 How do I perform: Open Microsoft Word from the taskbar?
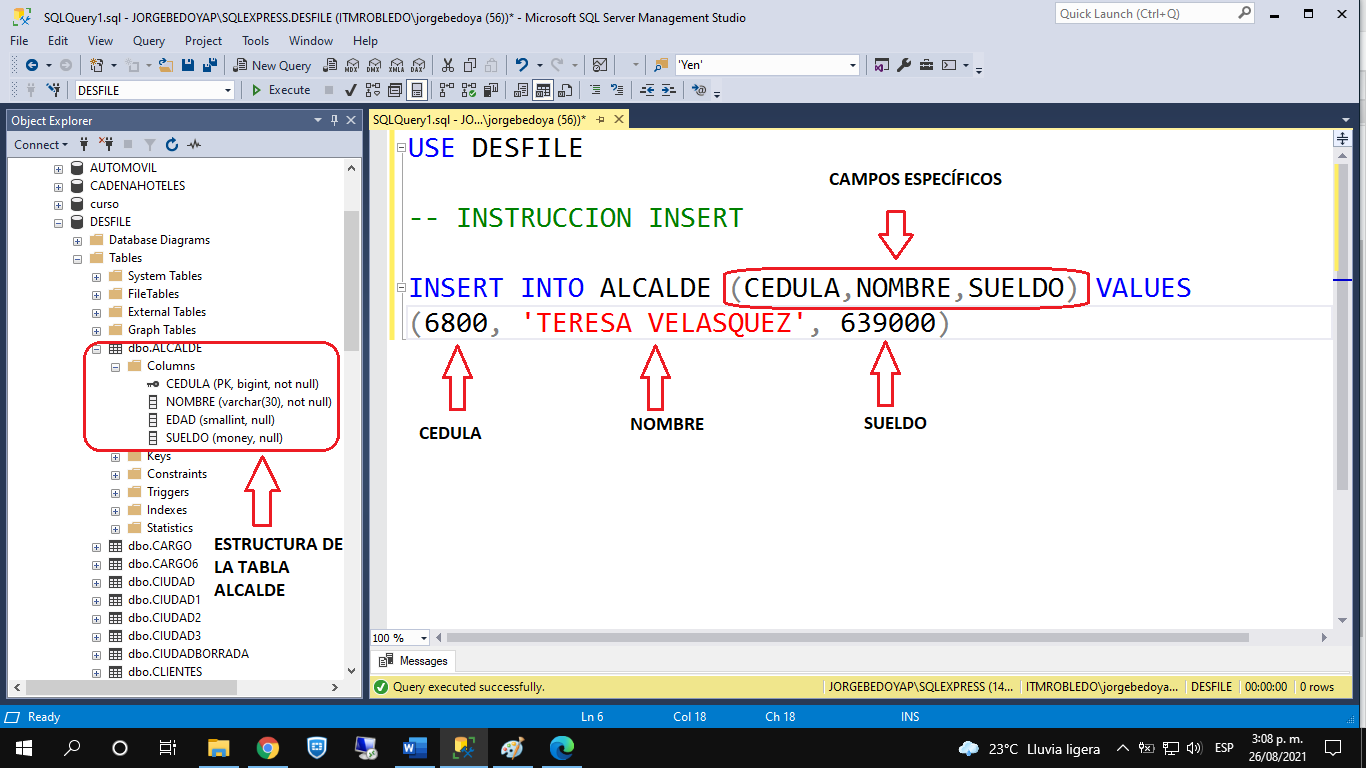pyautogui.click(x=414, y=748)
